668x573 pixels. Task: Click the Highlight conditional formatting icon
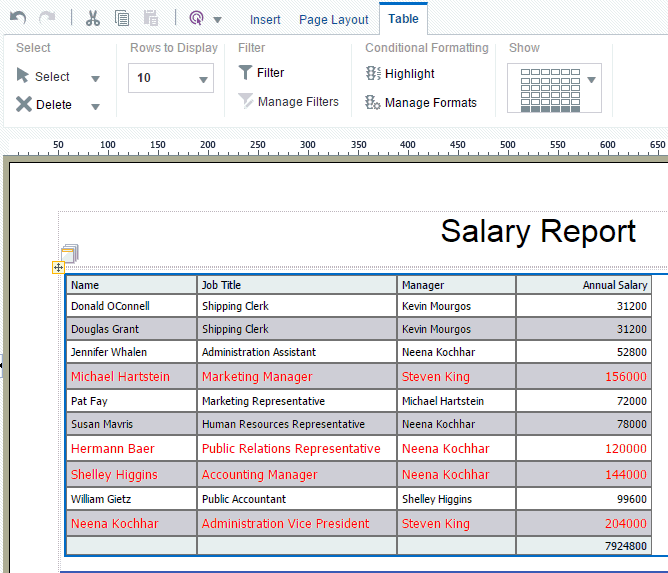point(374,73)
